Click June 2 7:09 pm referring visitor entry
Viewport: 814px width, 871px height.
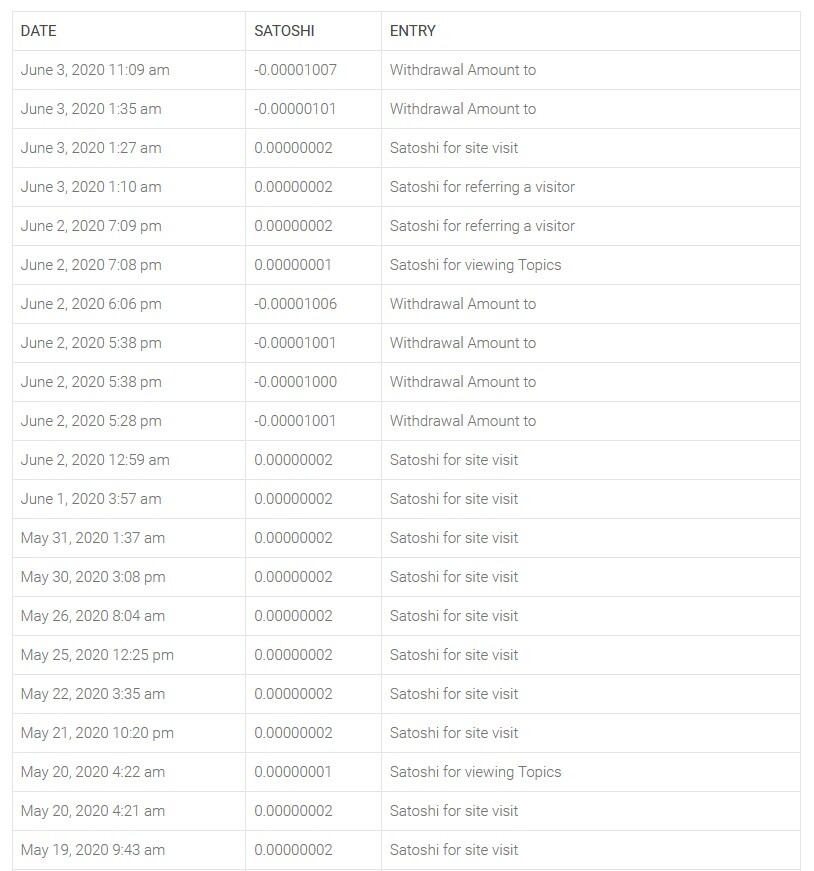(482, 226)
